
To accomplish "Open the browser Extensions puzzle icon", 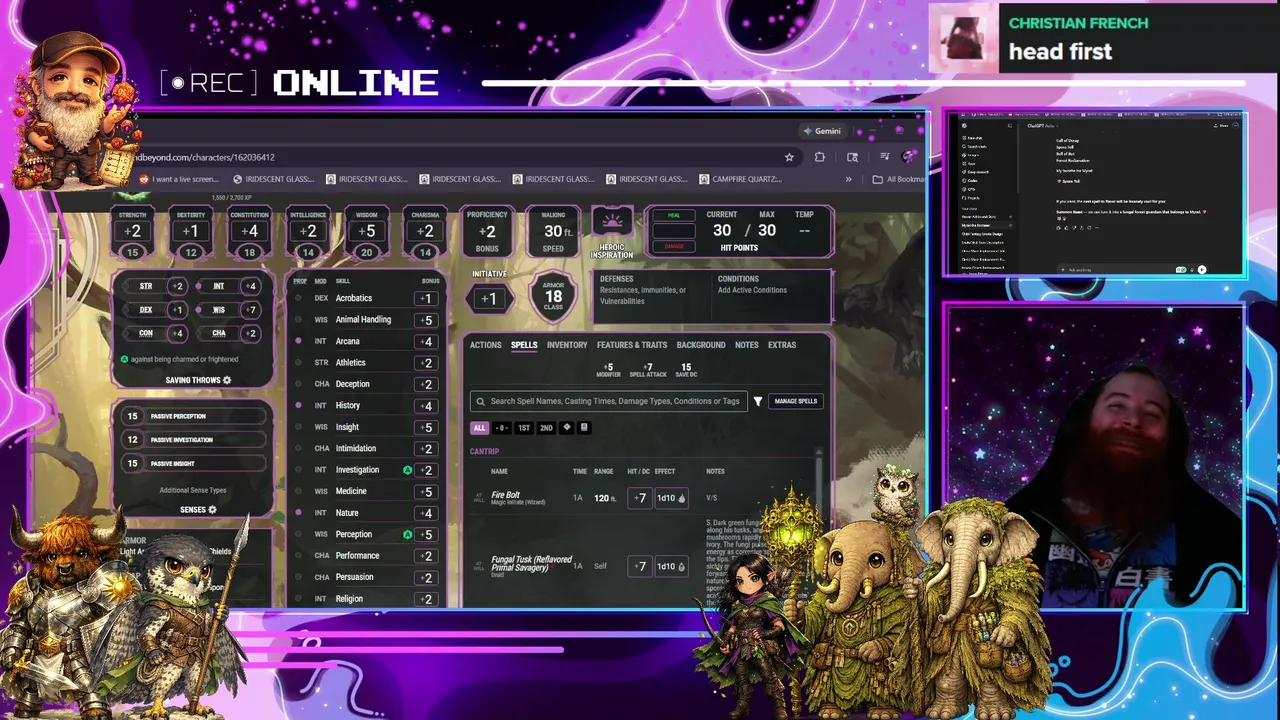I will tap(820, 157).
